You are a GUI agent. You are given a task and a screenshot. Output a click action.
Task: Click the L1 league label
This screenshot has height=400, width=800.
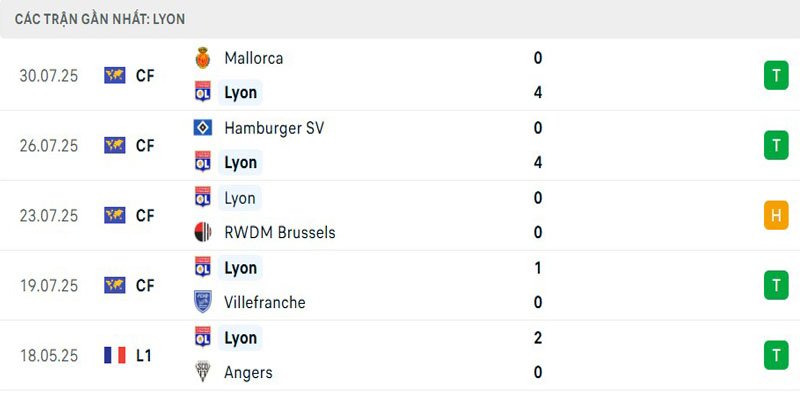(x=144, y=355)
